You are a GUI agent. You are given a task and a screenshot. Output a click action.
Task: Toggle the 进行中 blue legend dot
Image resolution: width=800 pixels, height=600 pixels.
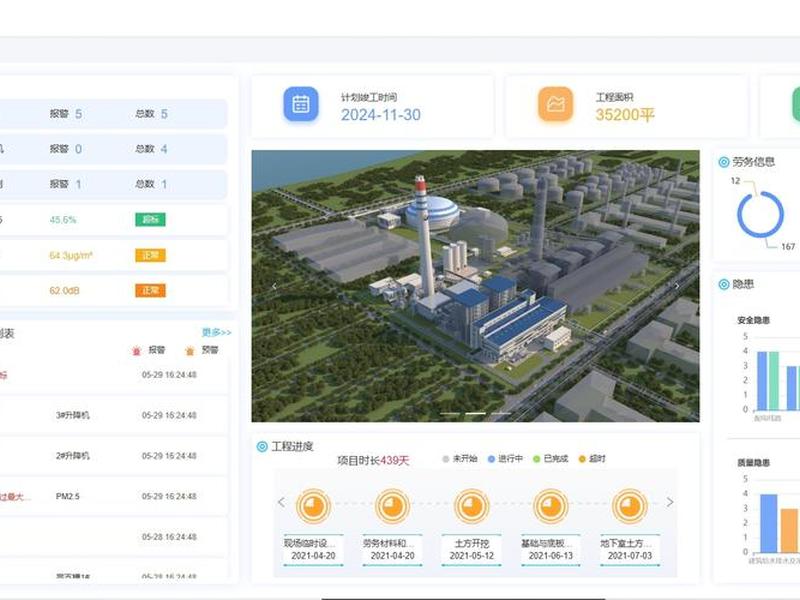(x=491, y=459)
